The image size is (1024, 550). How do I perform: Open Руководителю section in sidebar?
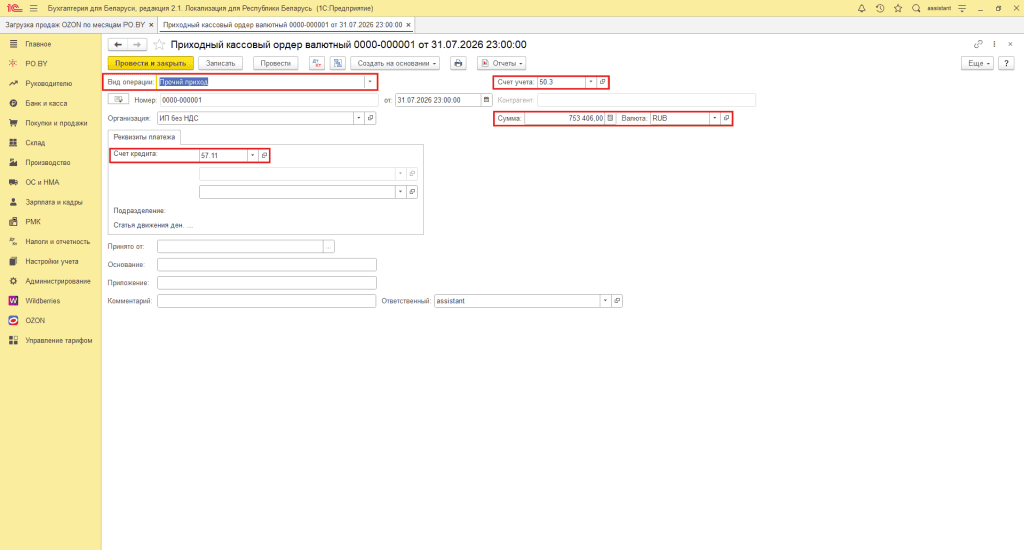(49, 84)
